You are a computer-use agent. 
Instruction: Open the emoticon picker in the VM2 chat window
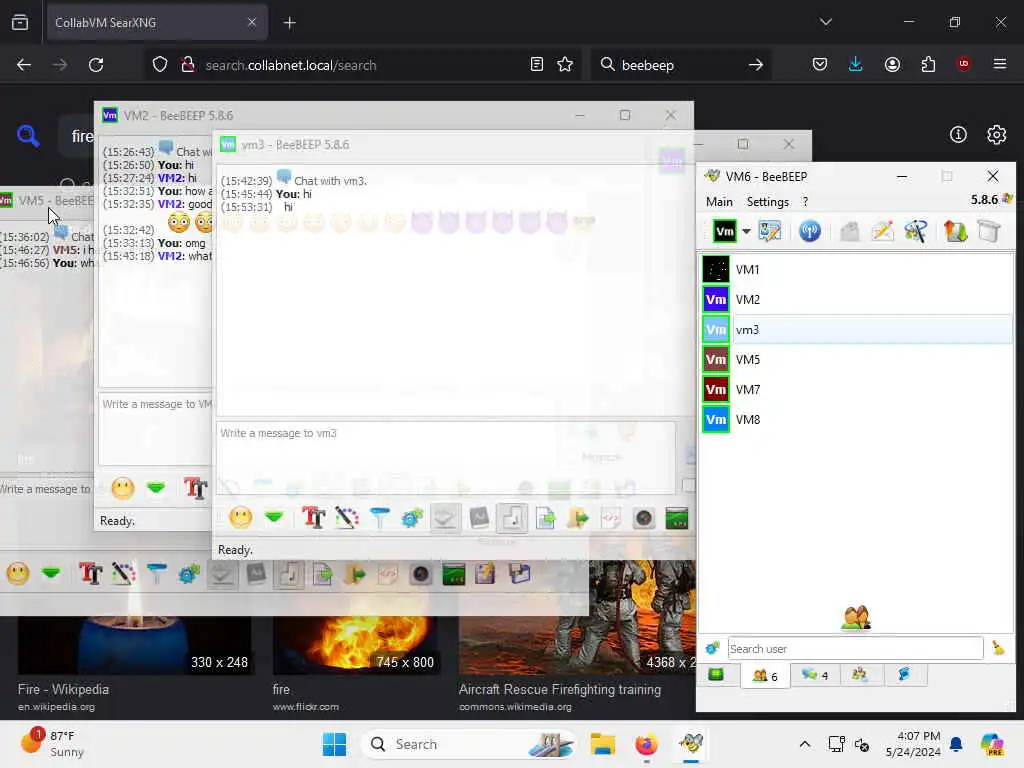123,488
